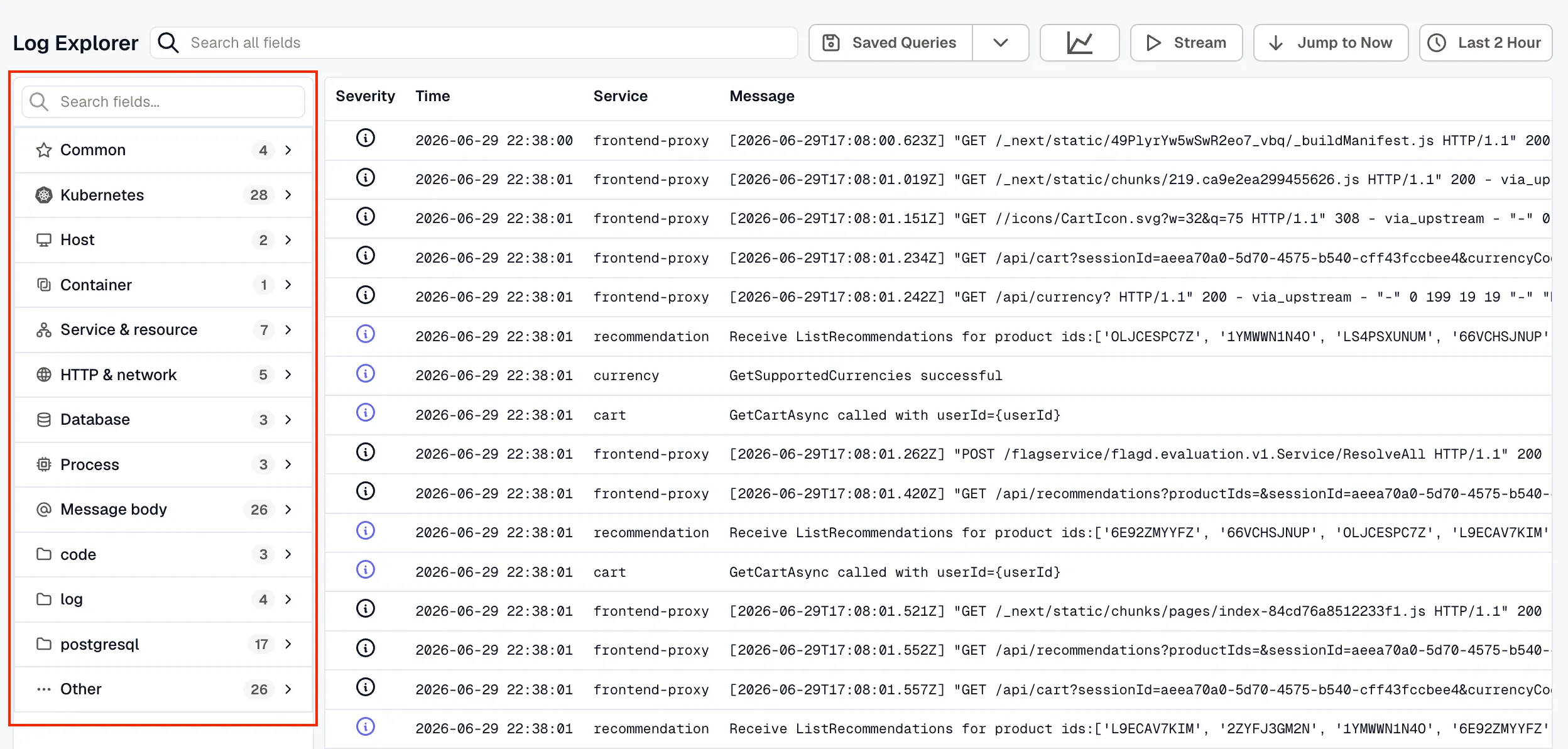The height and width of the screenshot is (749, 1568).
Task: Click the Process chip icon
Action: click(43, 464)
